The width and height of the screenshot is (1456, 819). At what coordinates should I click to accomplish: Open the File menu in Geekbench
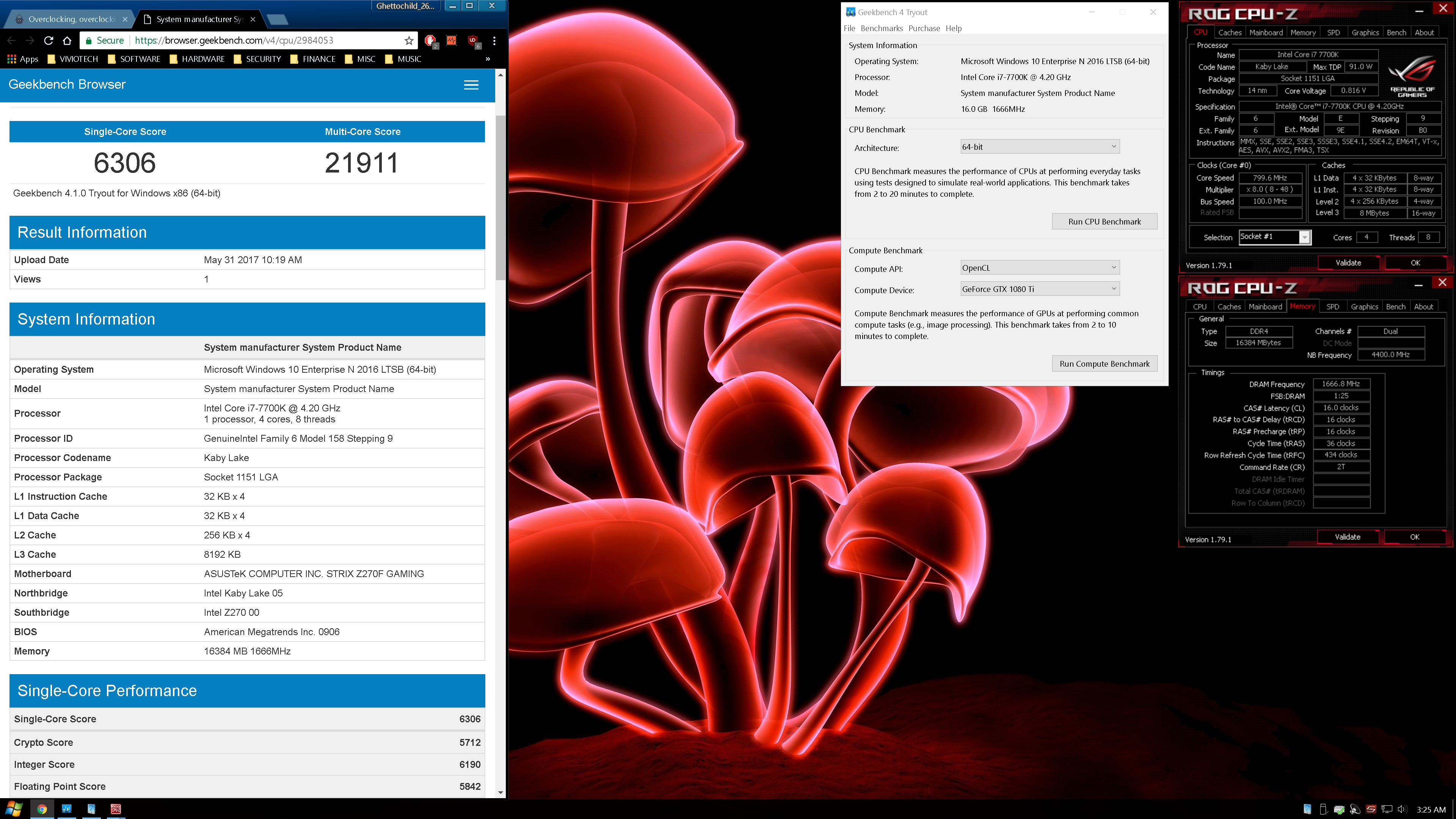[849, 28]
